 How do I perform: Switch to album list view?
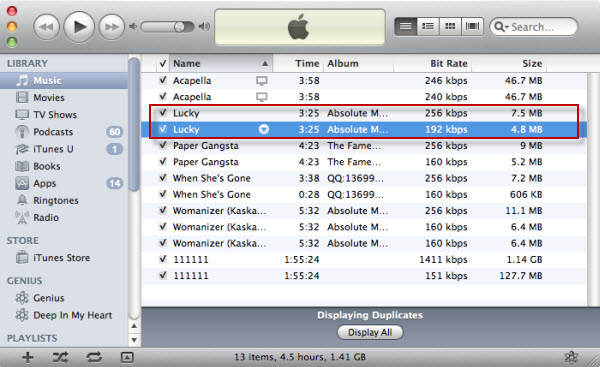click(428, 26)
